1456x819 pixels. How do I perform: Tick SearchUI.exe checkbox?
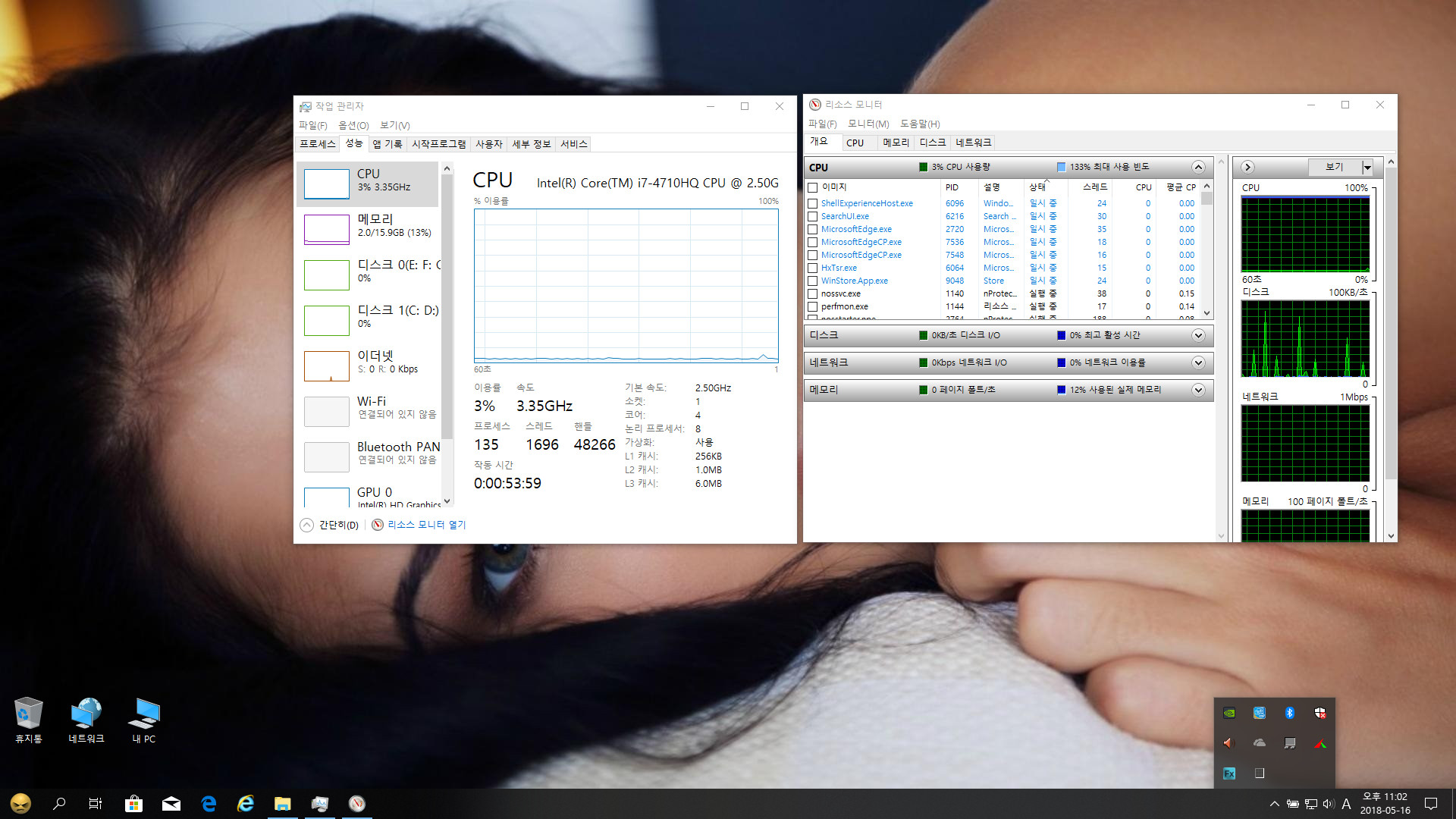click(813, 216)
